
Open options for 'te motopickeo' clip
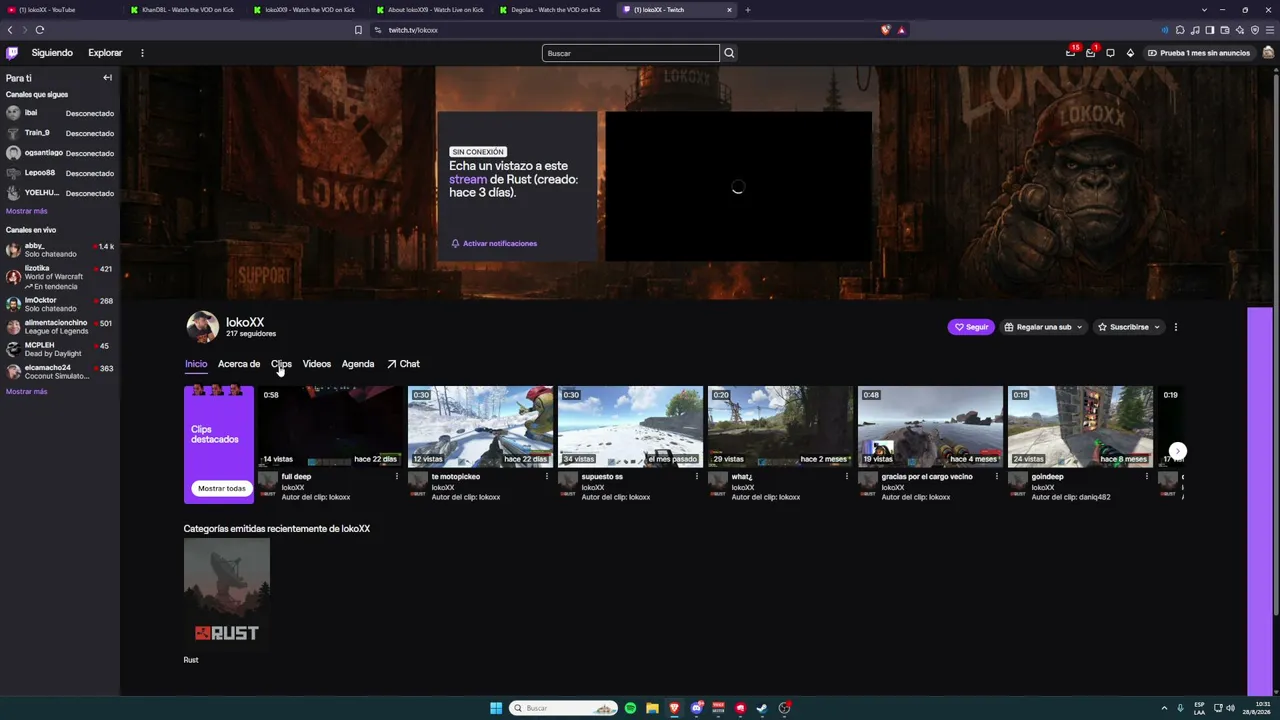[547, 477]
